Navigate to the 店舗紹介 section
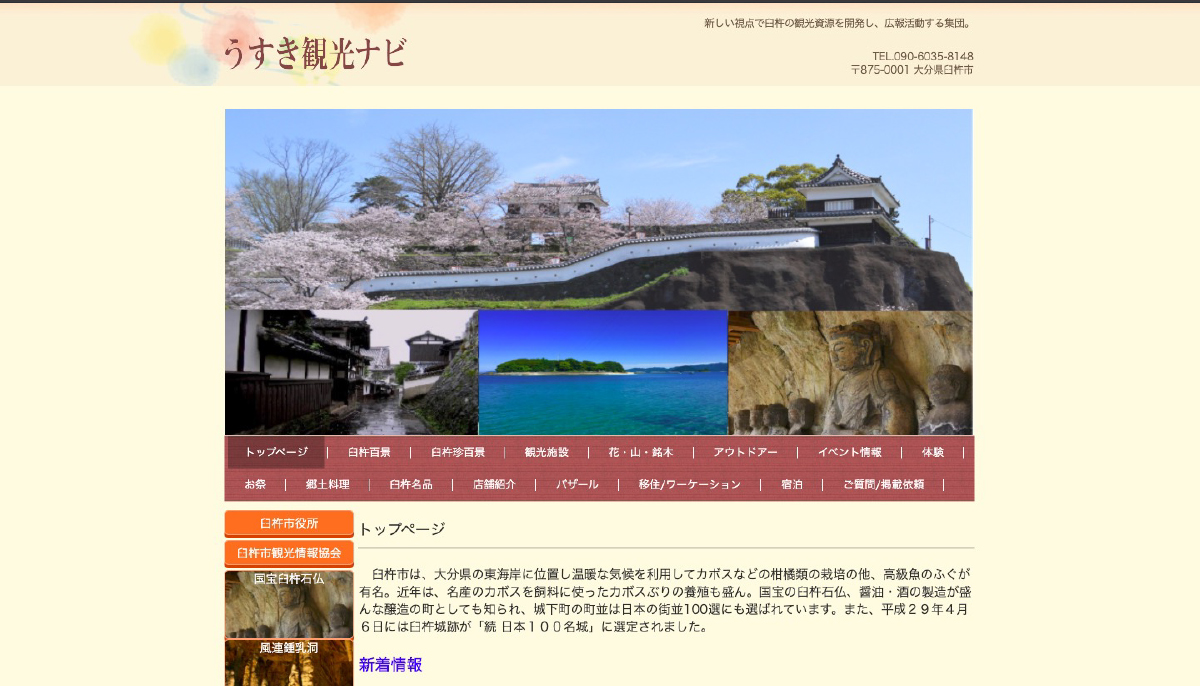 click(493, 483)
